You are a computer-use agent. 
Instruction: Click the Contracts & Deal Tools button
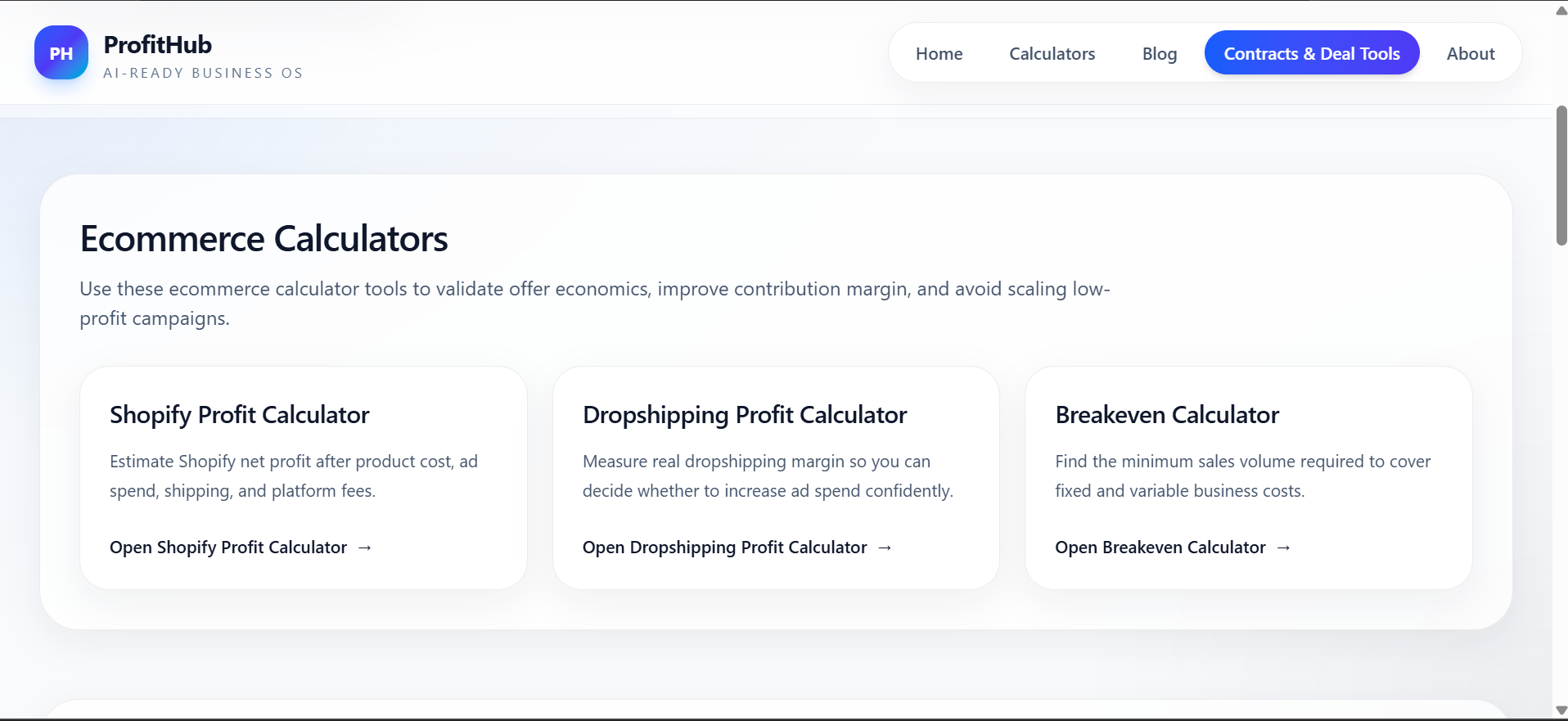coord(1311,52)
